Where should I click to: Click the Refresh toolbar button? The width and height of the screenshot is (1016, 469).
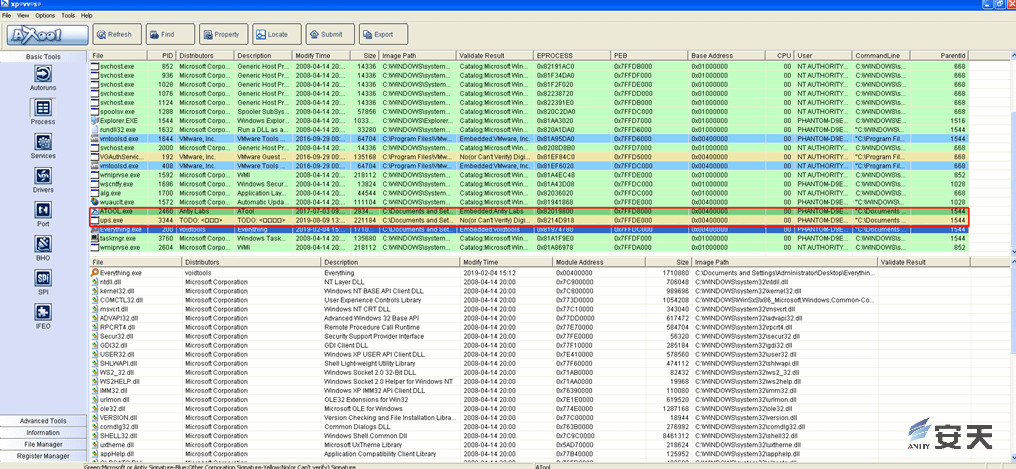point(117,34)
